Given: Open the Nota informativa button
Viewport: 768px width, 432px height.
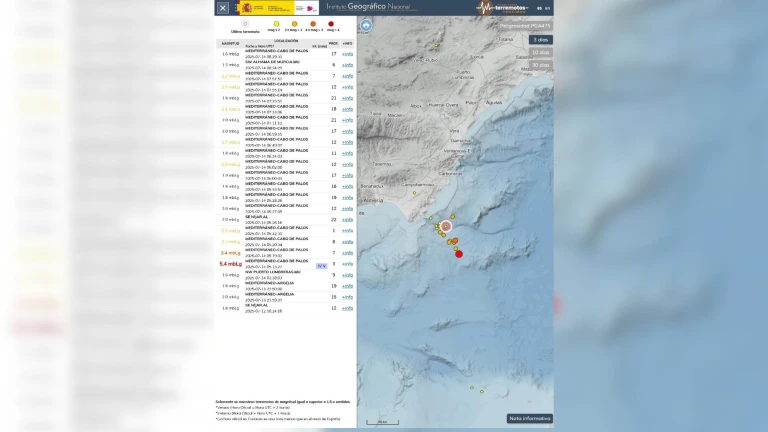Looking at the screenshot, I should click(x=529, y=418).
